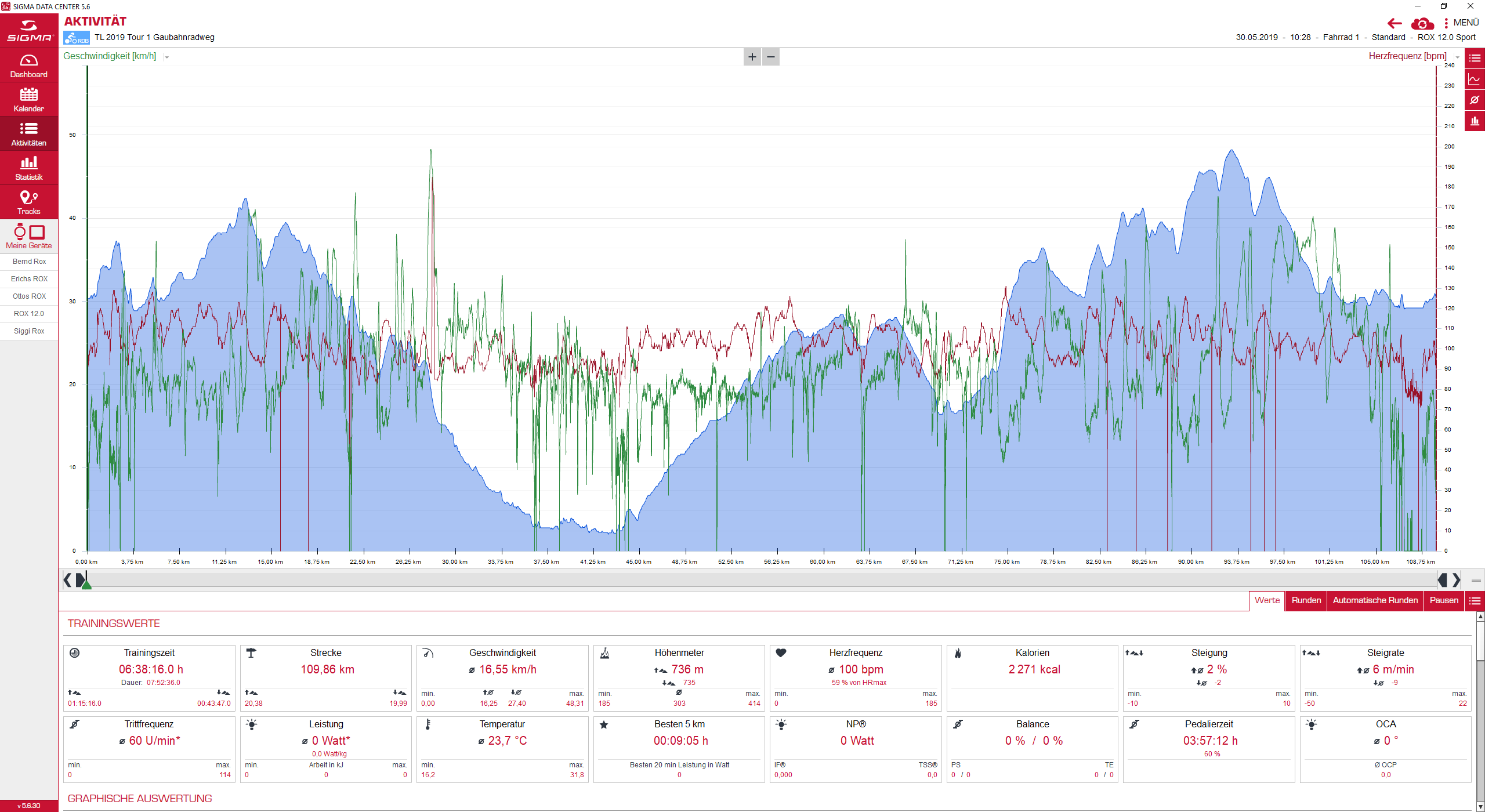Click the red back arrow
Viewport: 1485px width, 812px height.
(1395, 24)
